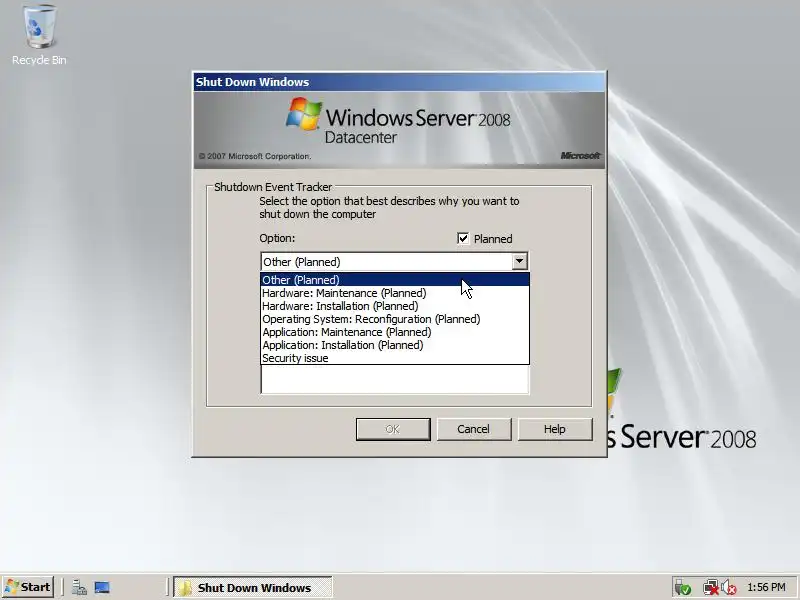
Task: Open the muted volume tray icon
Action: click(x=729, y=588)
